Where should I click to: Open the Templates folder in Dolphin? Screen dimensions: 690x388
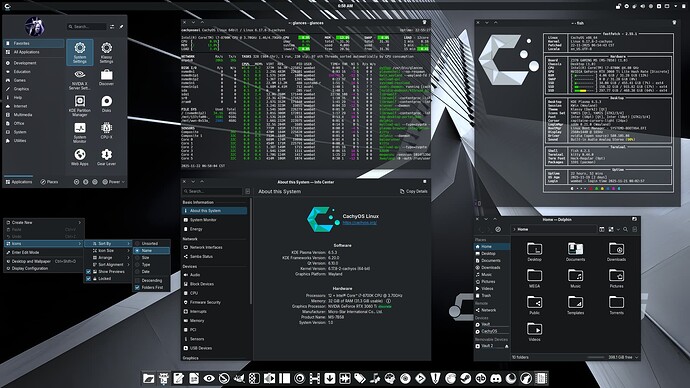tap(575, 305)
